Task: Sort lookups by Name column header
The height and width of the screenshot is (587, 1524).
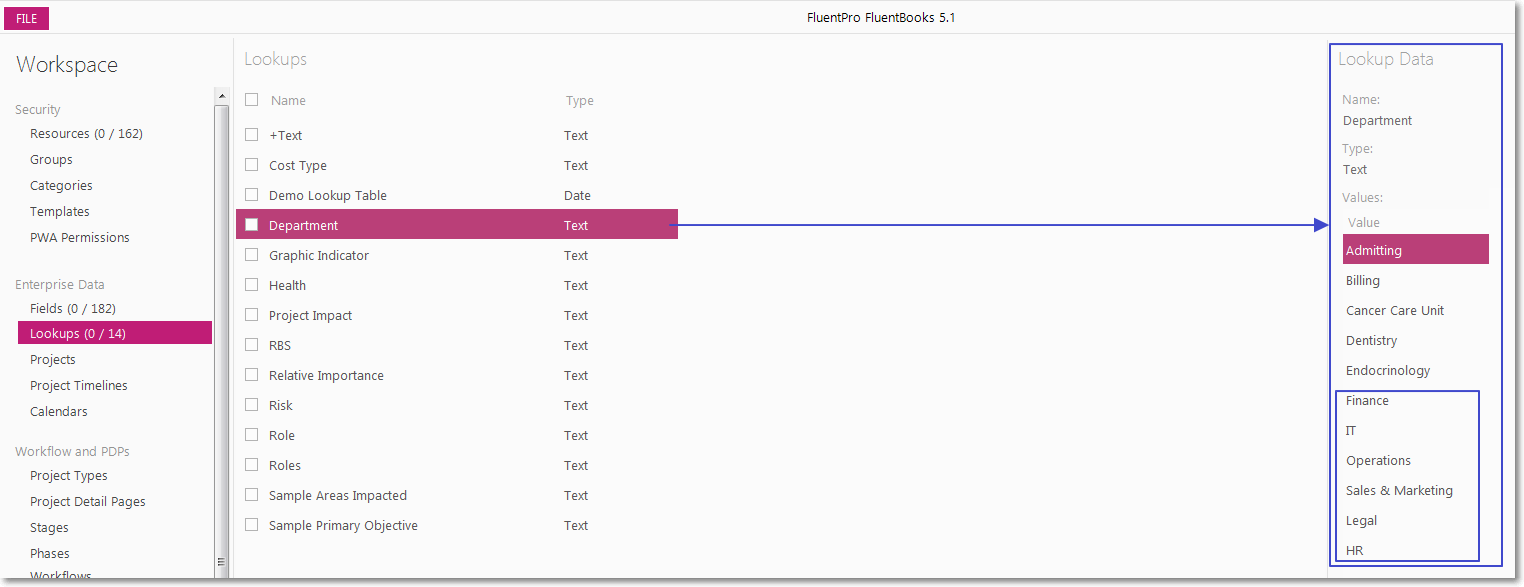Action: click(288, 101)
